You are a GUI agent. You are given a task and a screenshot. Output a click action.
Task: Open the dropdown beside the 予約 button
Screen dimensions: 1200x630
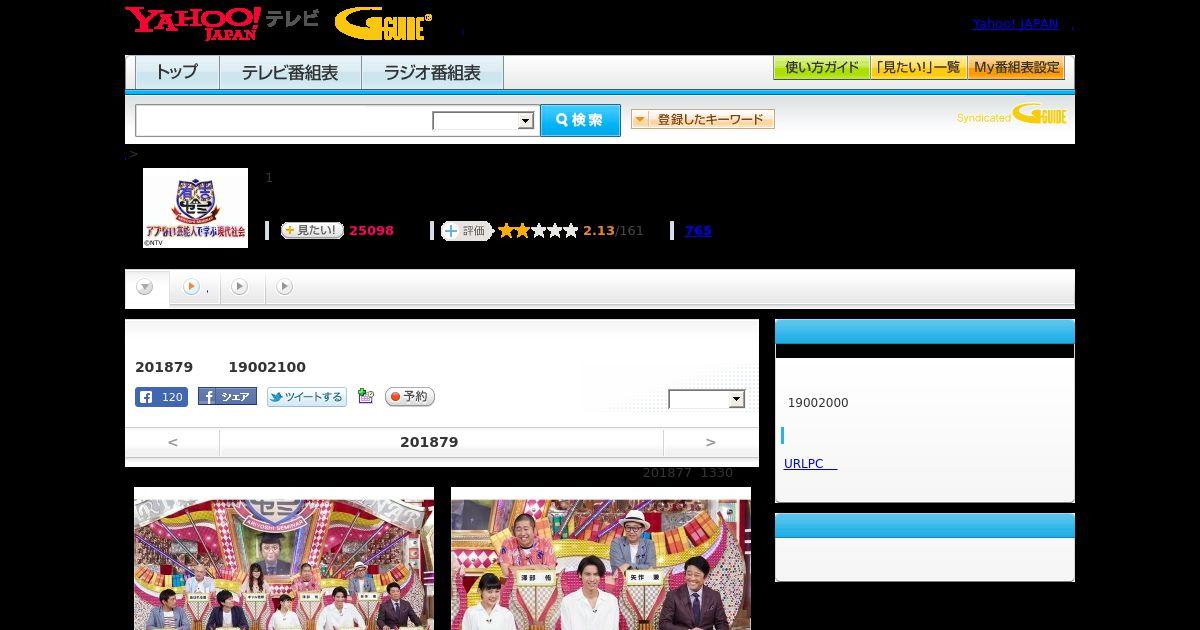pos(707,399)
